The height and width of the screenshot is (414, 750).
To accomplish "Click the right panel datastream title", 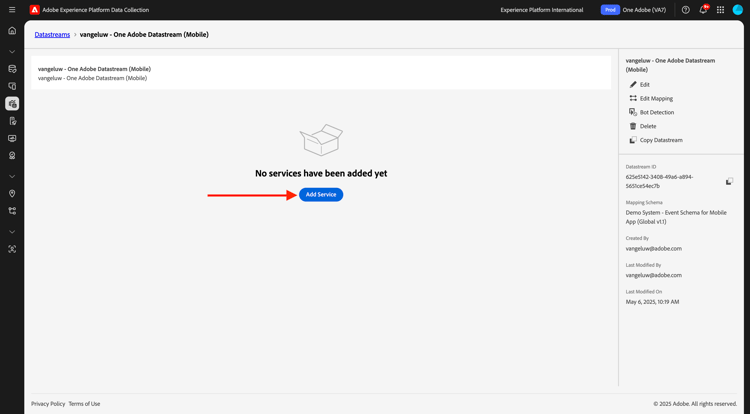I will [x=670, y=65].
